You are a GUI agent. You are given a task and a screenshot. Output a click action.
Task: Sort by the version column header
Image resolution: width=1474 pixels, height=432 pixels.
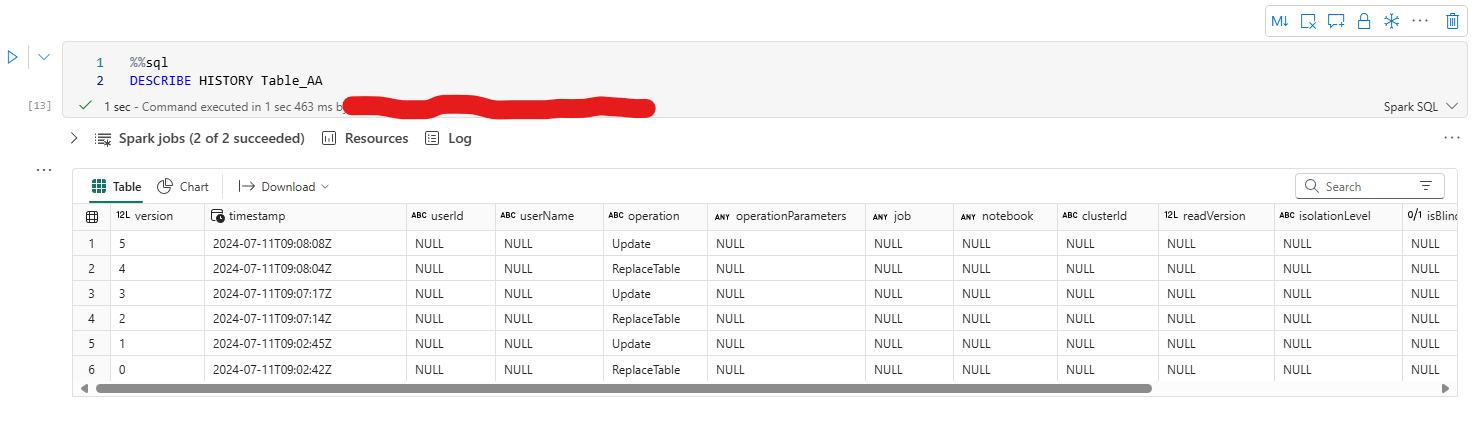pyautogui.click(x=155, y=216)
